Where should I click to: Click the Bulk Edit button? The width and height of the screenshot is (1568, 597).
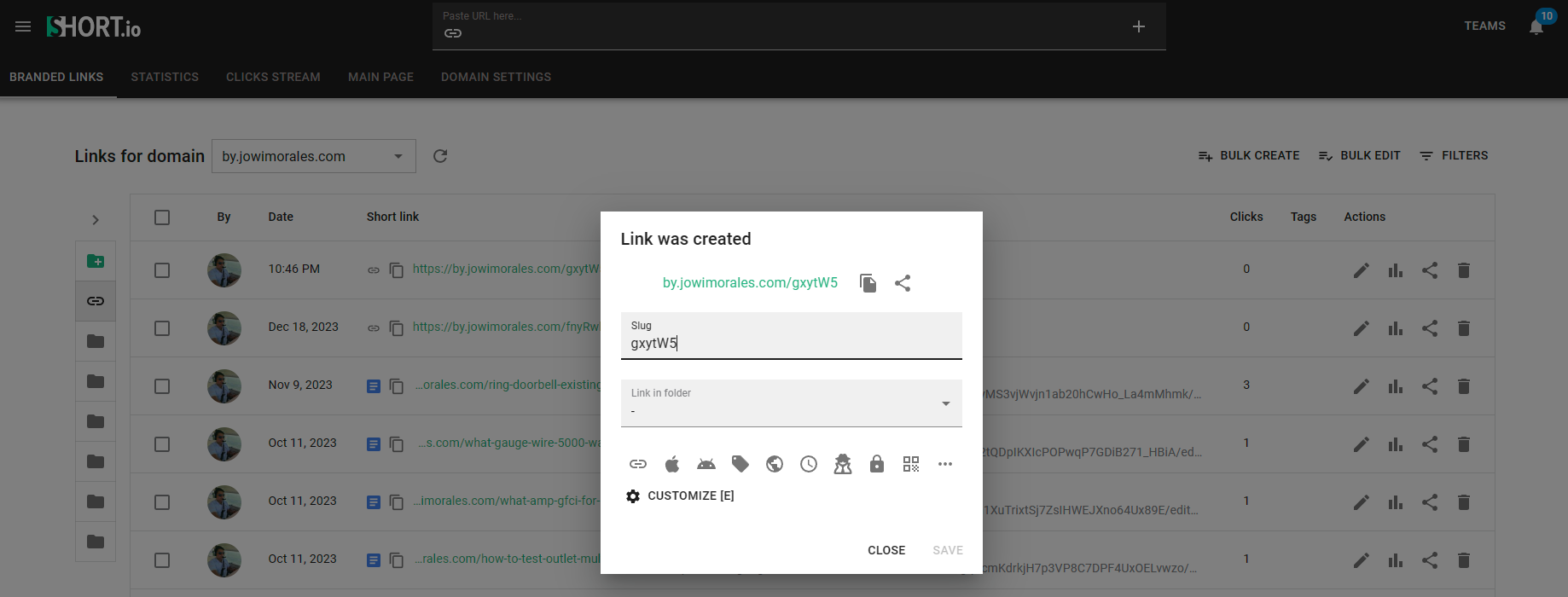point(1360,156)
